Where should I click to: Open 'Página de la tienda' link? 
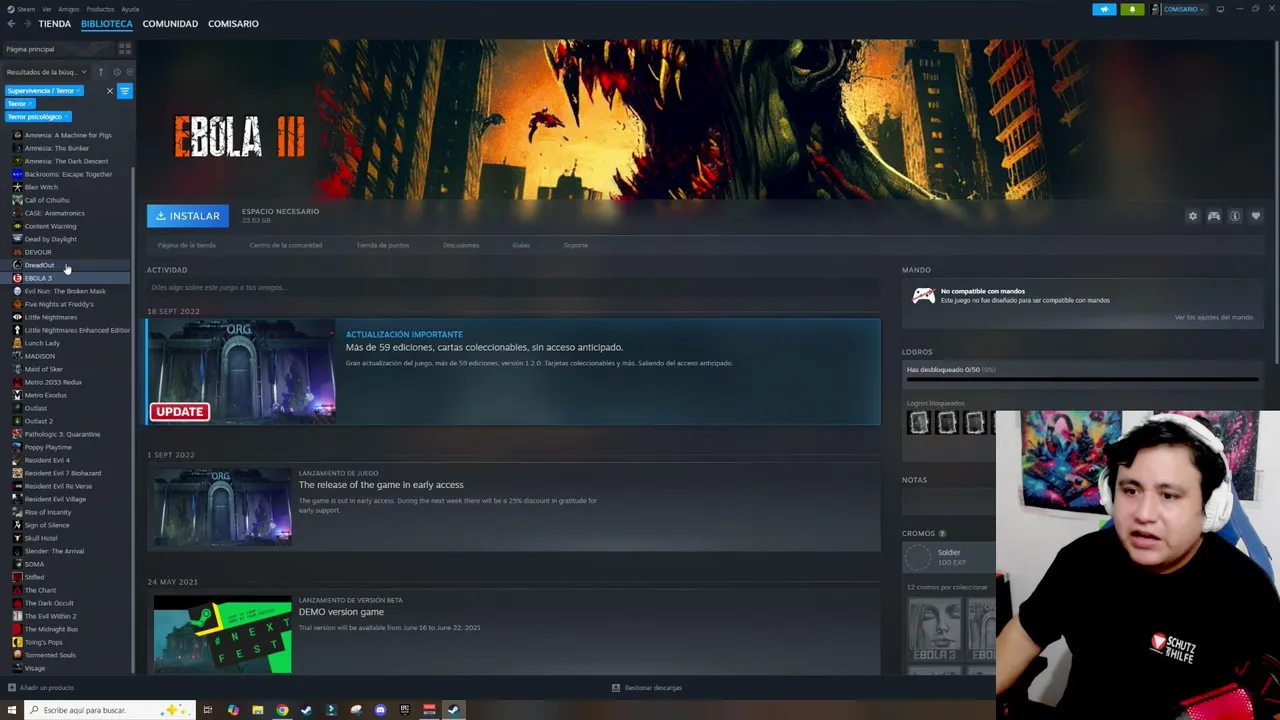[187, 245]
